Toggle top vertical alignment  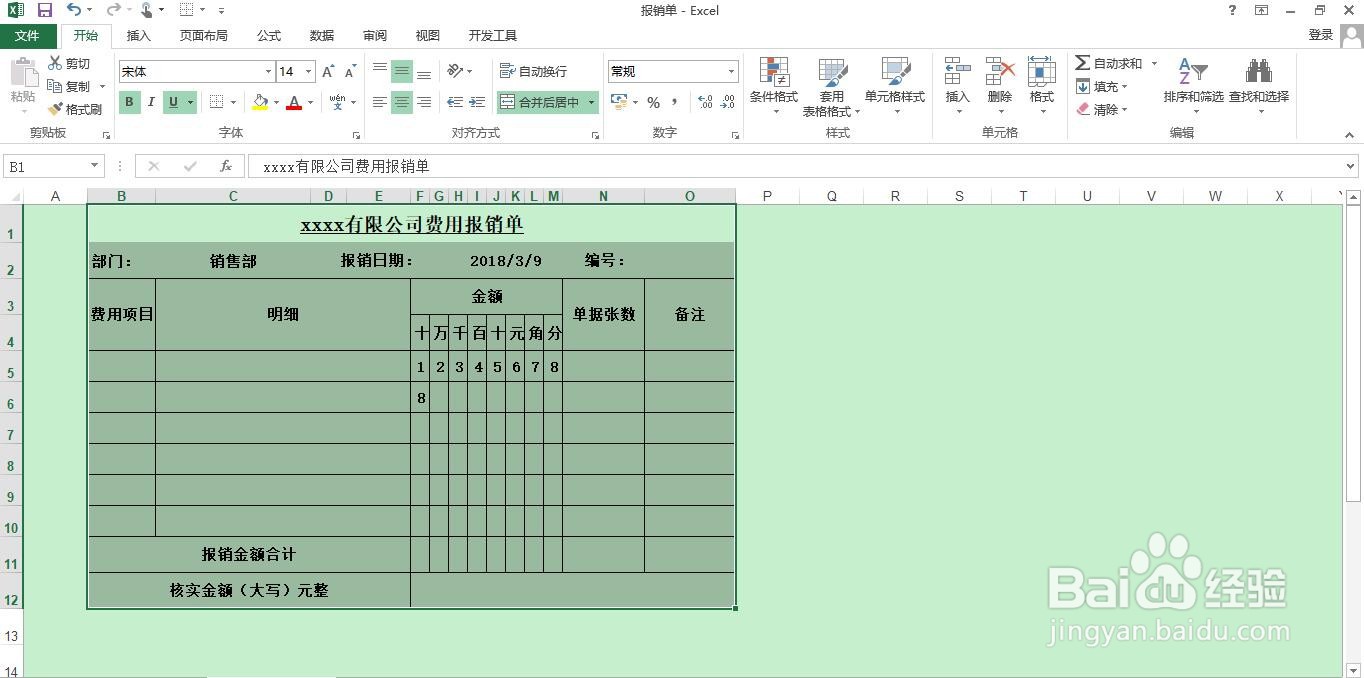(379, 71)
